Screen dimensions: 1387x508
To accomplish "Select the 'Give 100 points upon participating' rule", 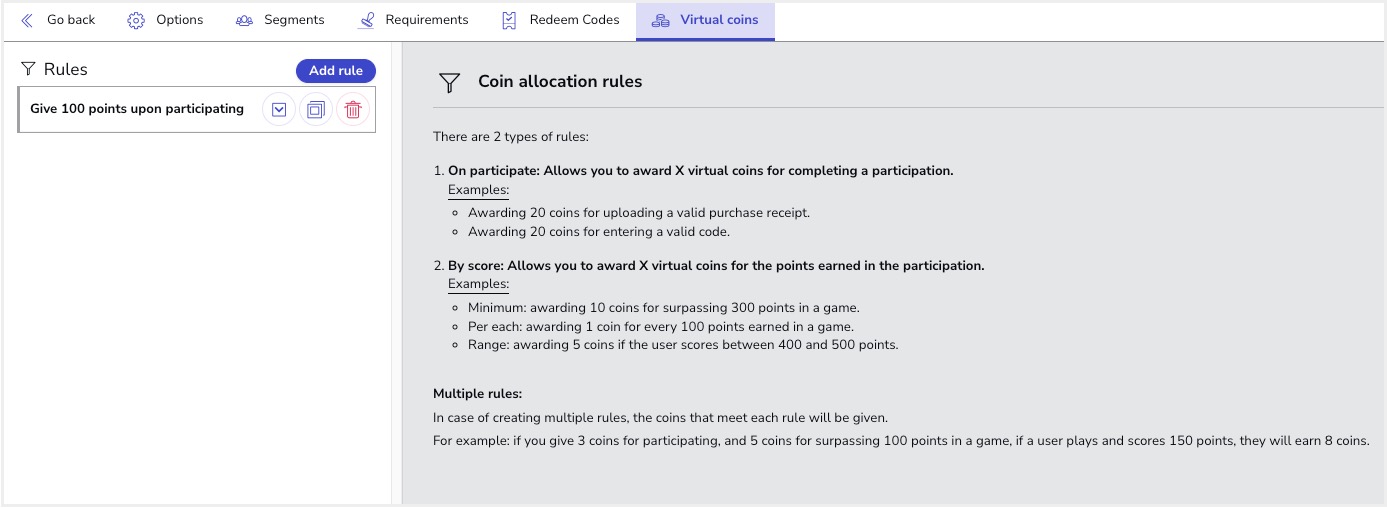I will [x=137, y=109].
